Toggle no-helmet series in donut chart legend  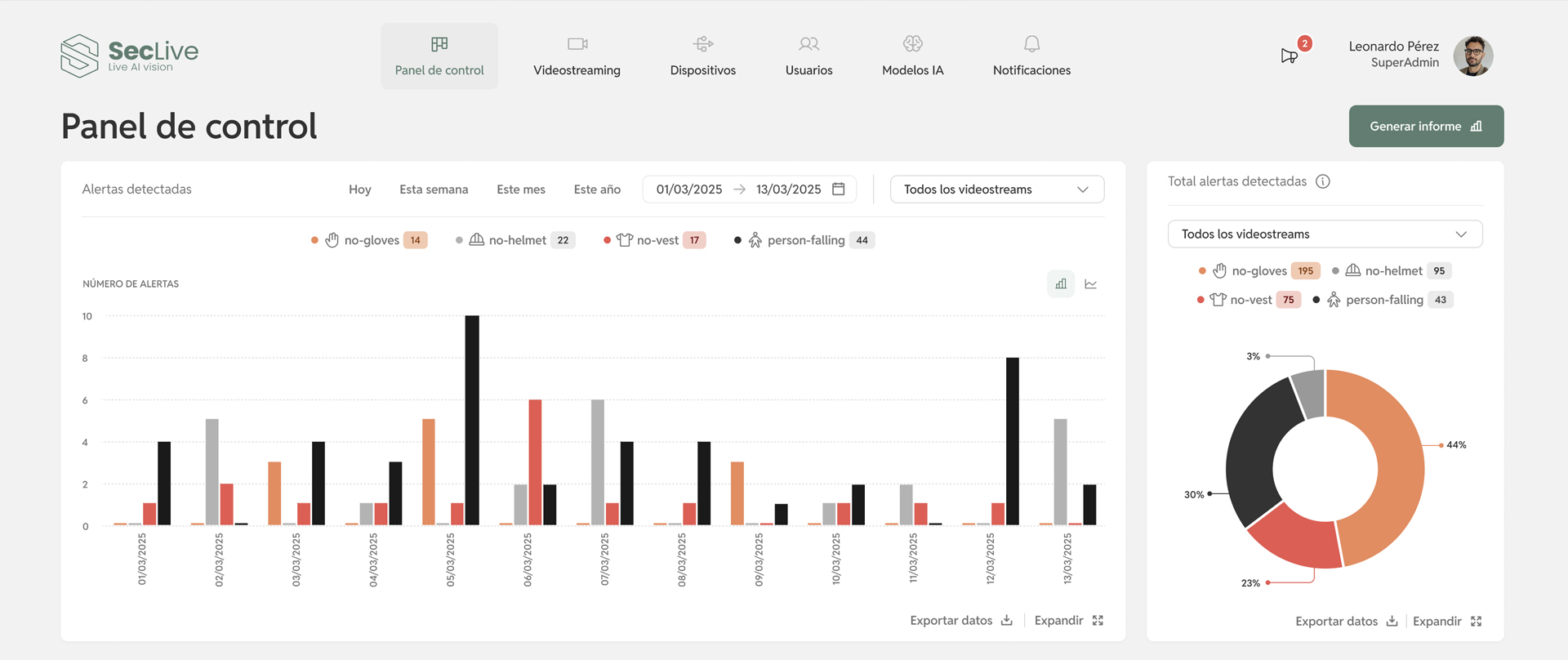click(1392, 270)
